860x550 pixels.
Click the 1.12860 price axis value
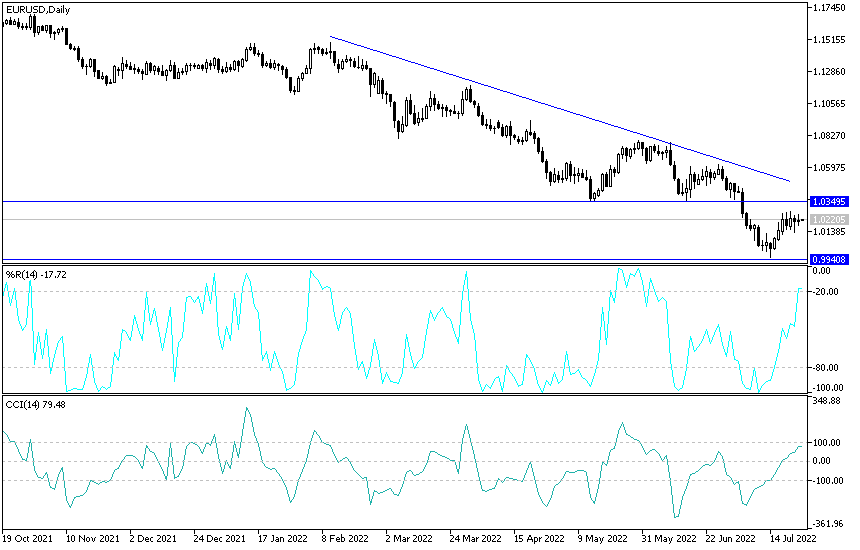[x=829, y=71]
